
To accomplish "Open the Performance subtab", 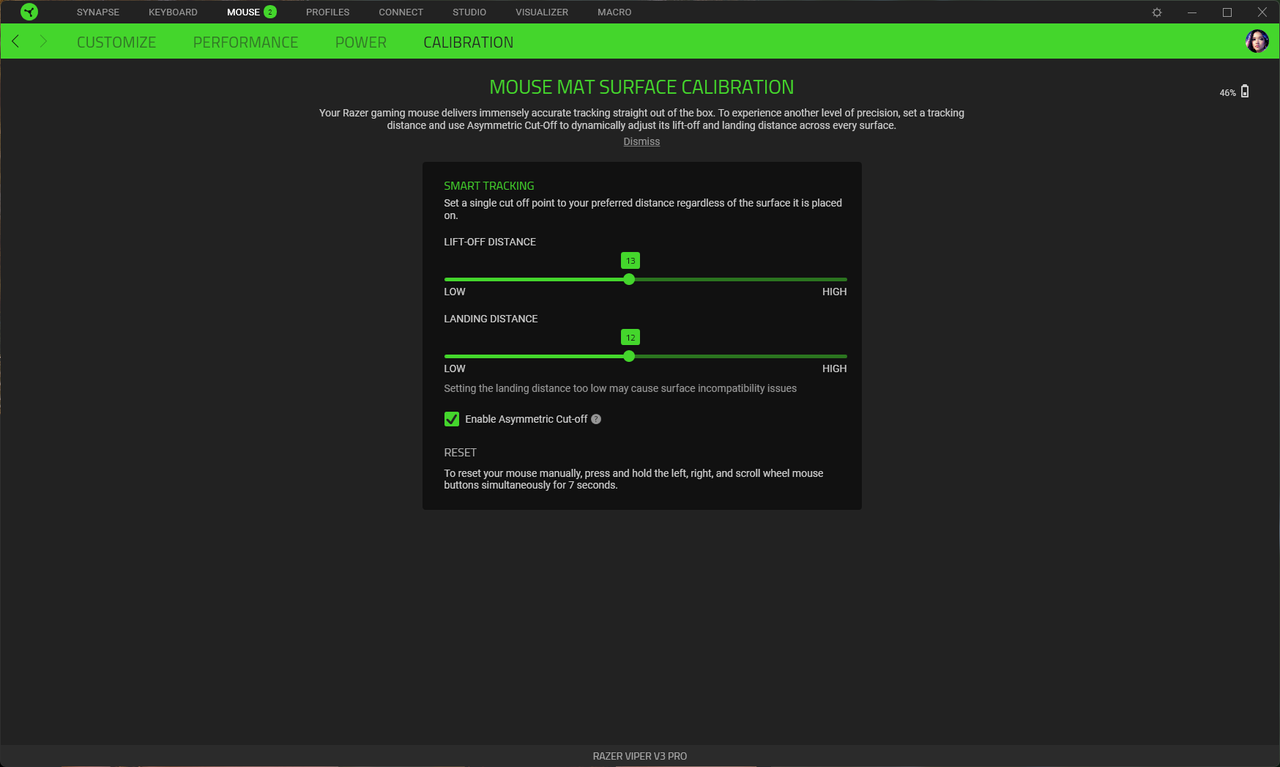I will pyautogui.click(x=245, y=42).
